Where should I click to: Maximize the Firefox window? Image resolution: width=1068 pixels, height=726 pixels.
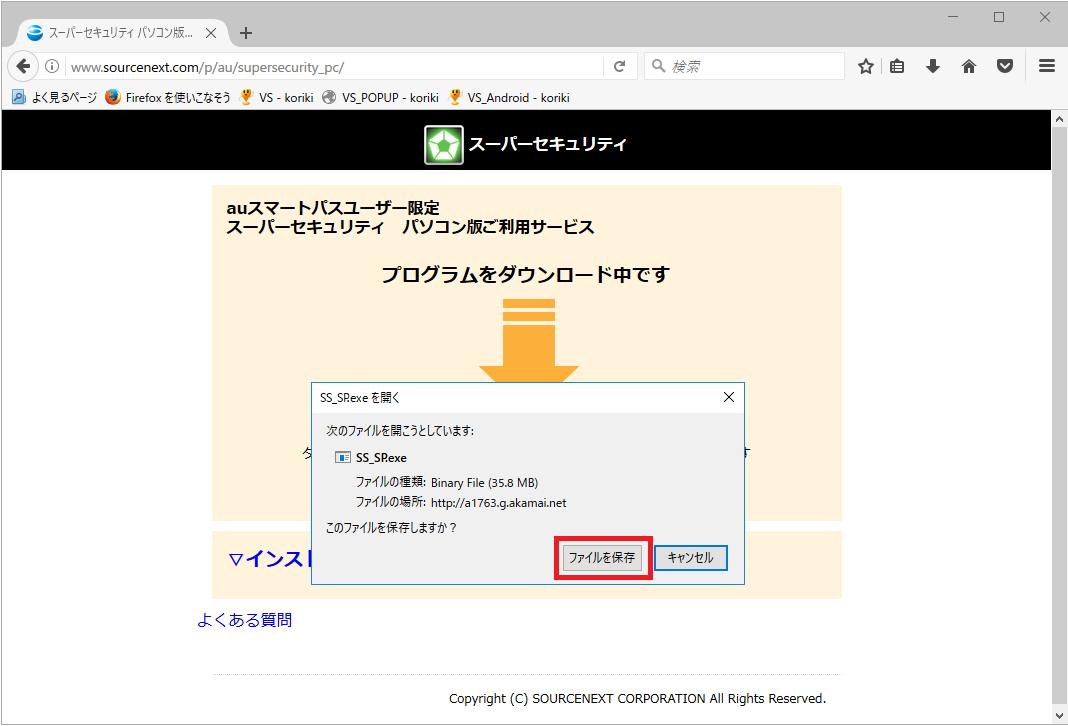point(999,17)
